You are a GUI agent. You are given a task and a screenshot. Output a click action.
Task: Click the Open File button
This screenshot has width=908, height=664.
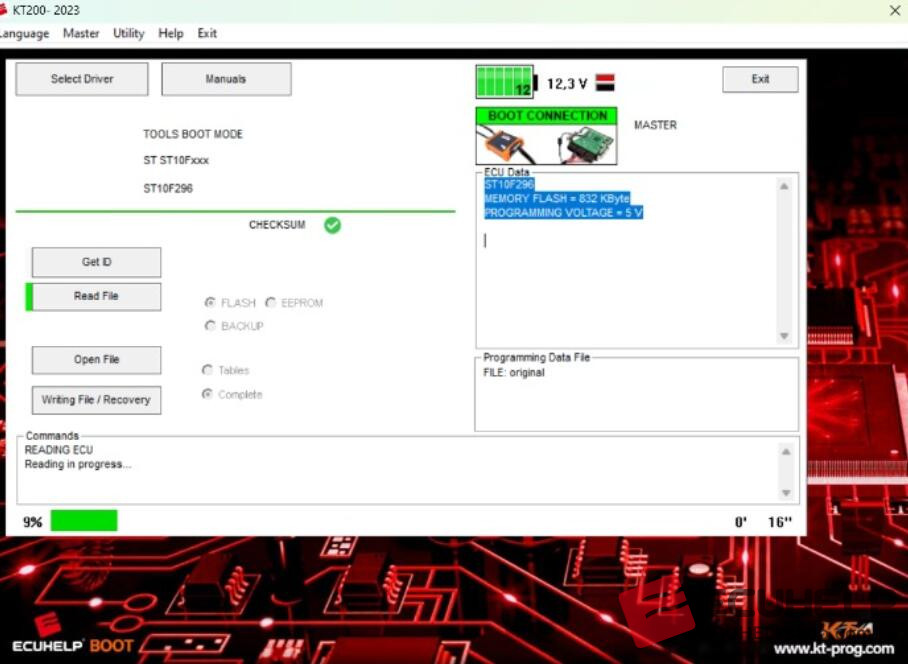pos(97,360)
